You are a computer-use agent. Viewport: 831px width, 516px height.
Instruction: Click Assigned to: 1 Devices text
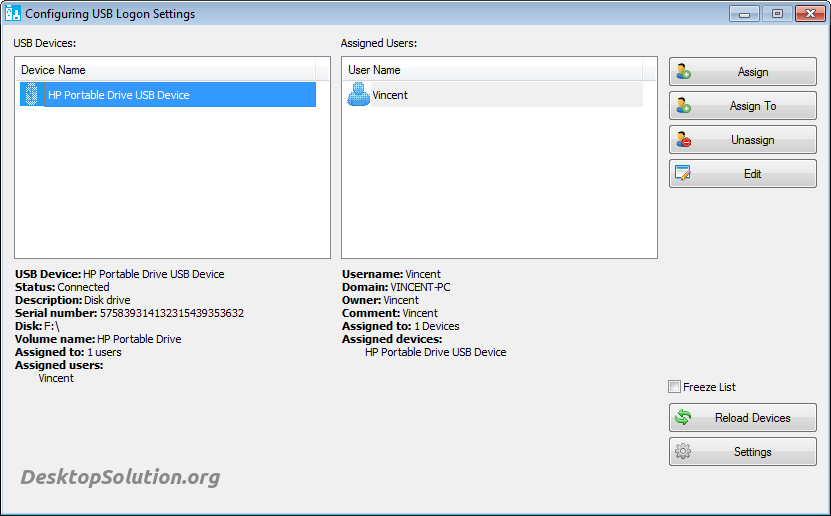(401, 326)
